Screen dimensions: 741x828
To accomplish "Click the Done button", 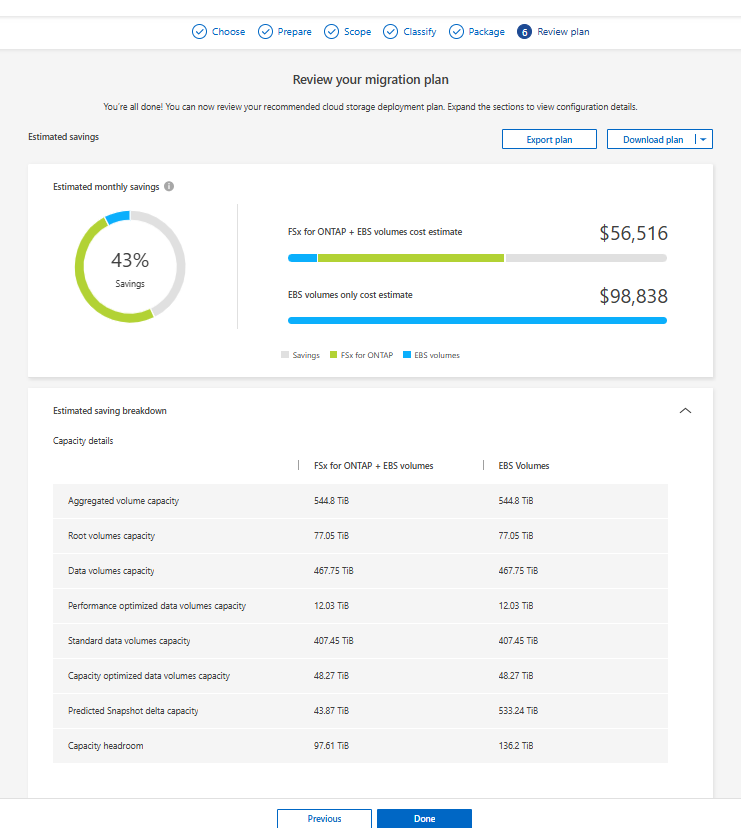I will [x=424, y=818].
